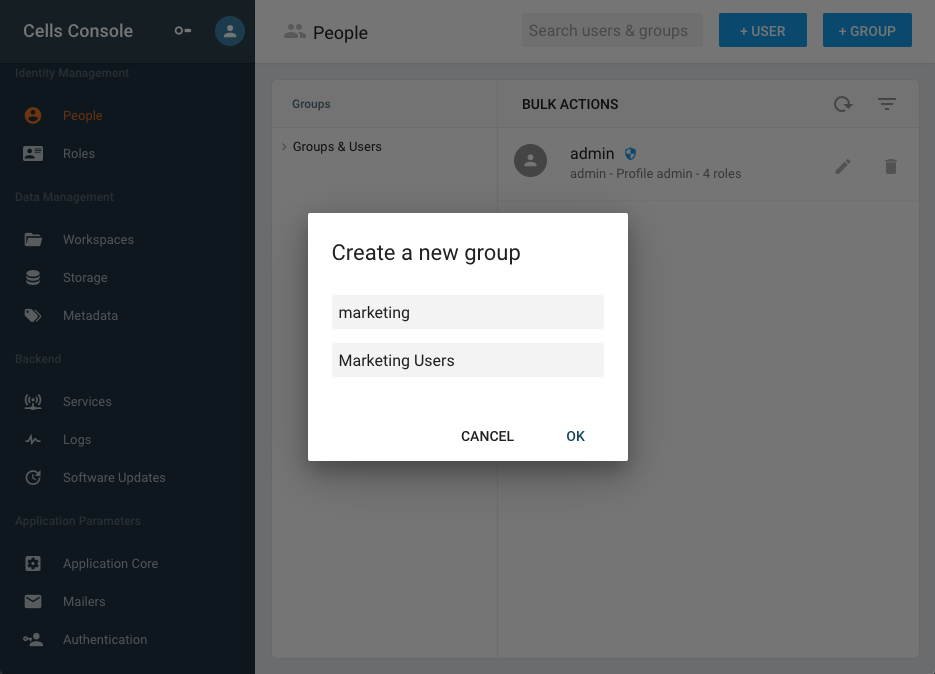Confirm group creation with OK

click(575, 436)
